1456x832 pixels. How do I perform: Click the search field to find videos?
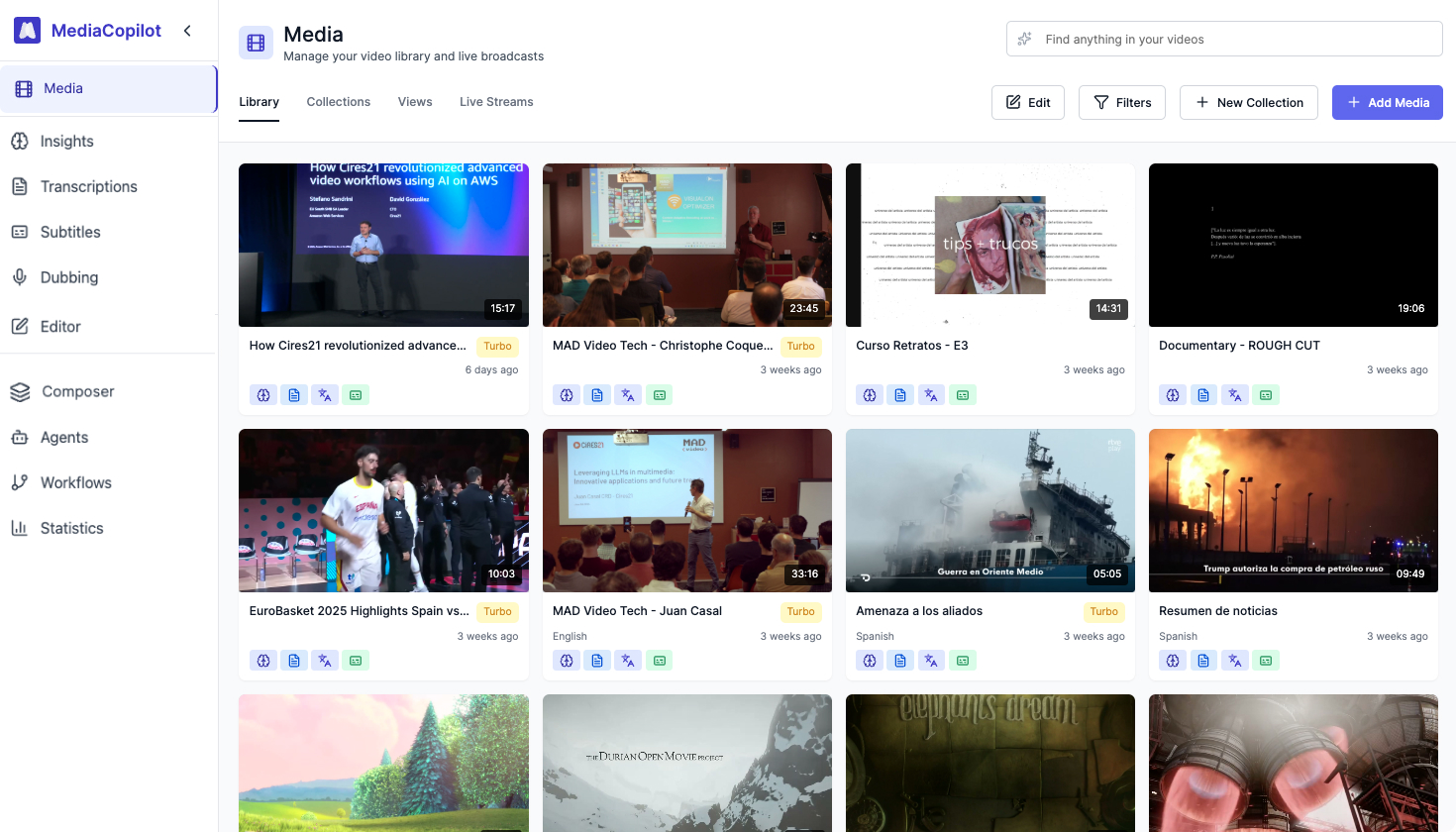tap(1224, 39)
